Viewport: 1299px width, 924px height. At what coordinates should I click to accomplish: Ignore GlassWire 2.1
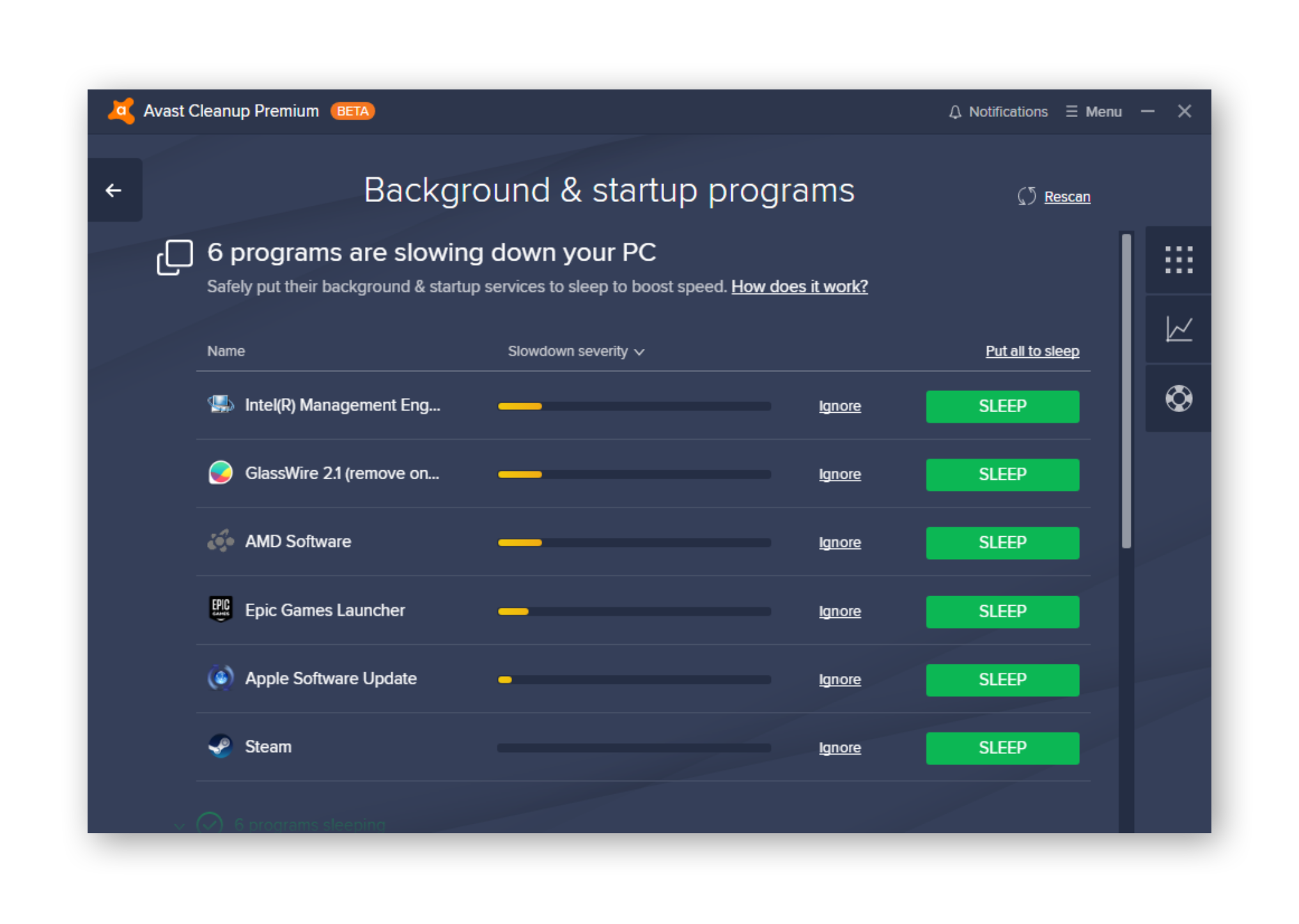pyautogui.click(x=839, y=474)
